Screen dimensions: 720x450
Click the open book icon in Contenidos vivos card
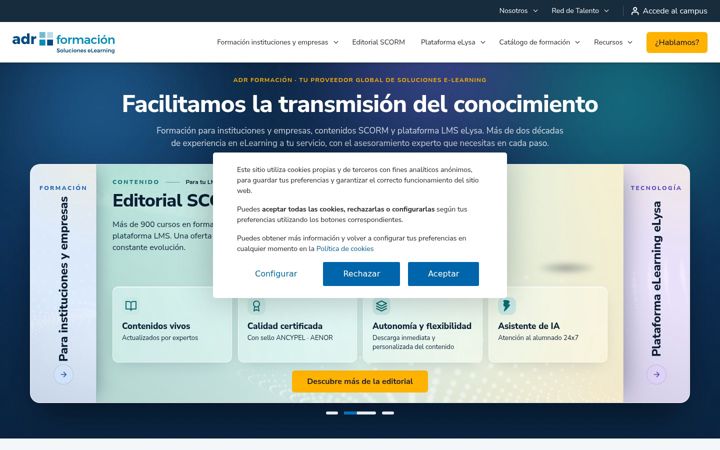click(131, 306)
